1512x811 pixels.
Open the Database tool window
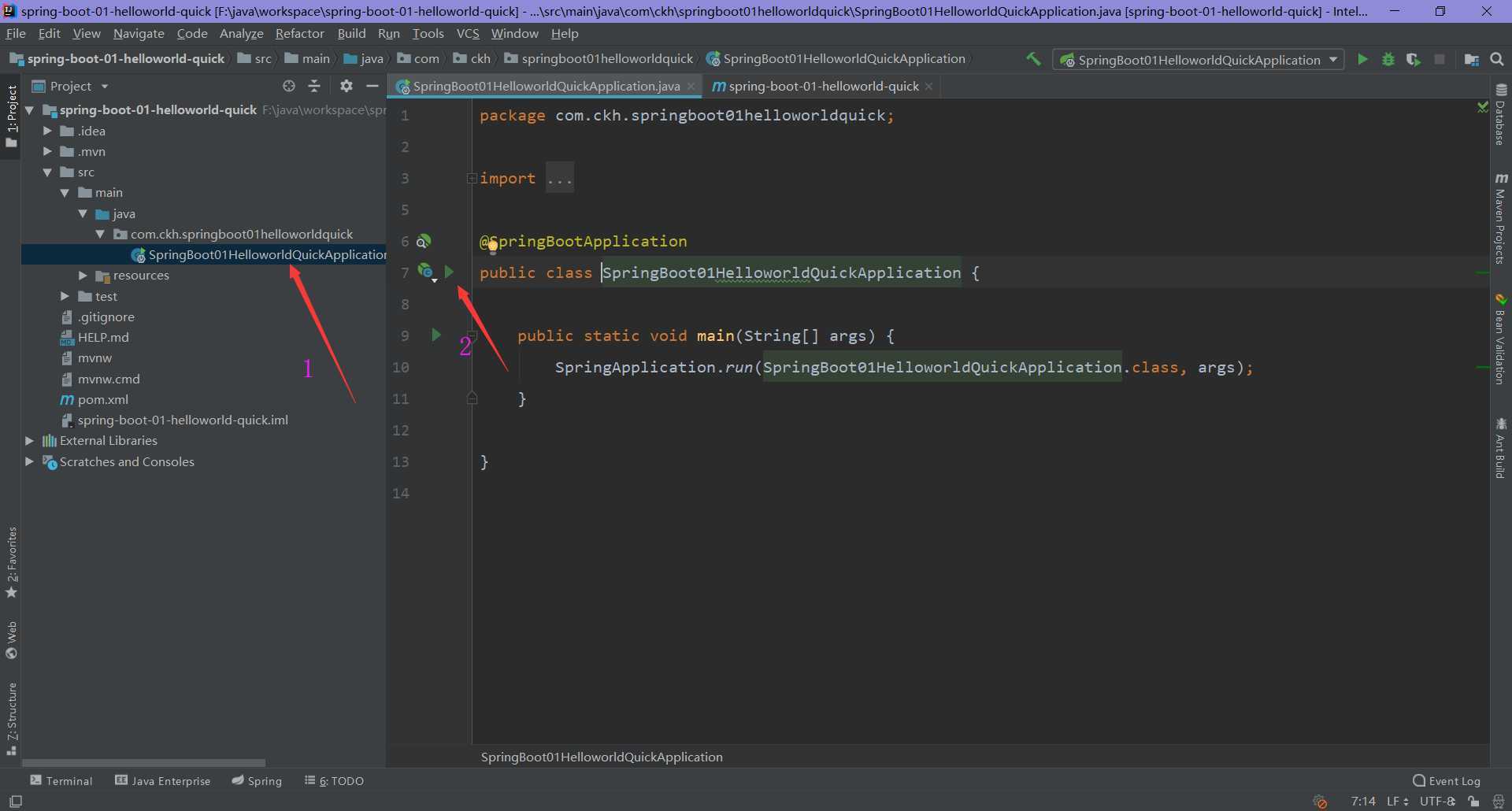click(x=1501, y=115)
